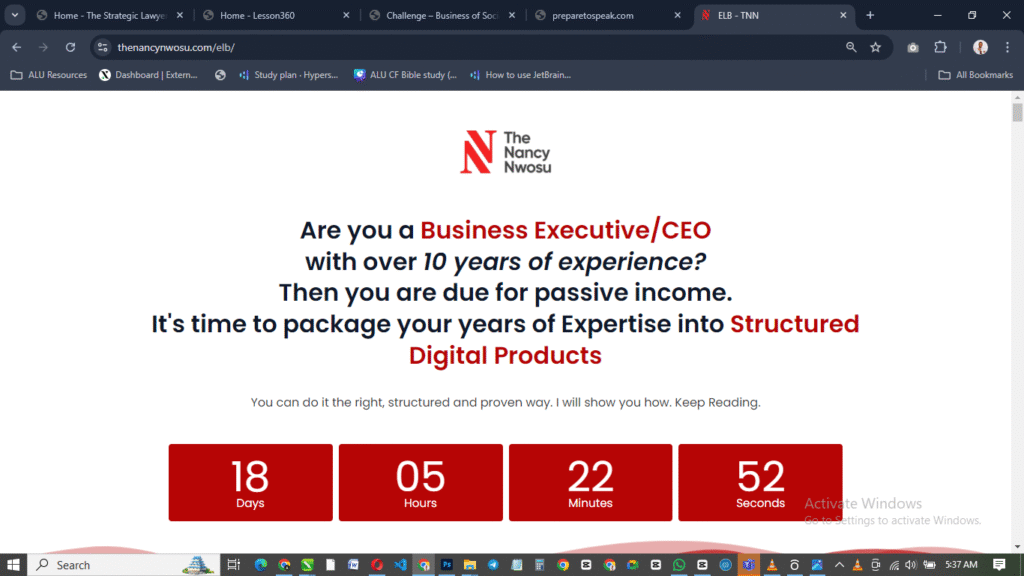Open the ALU Resources bookmark folder
The image size is (1024, 576).
click(x=48, y=75)
